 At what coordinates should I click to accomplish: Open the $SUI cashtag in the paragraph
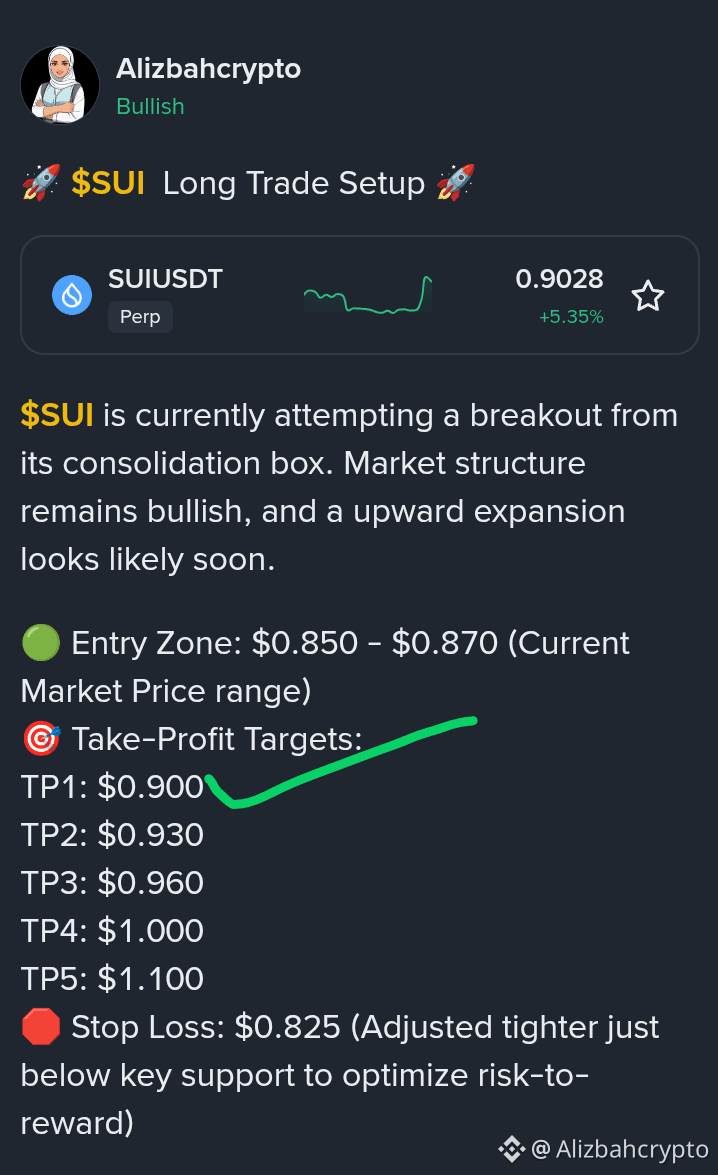pyautogui.click(x=57, y=414)
